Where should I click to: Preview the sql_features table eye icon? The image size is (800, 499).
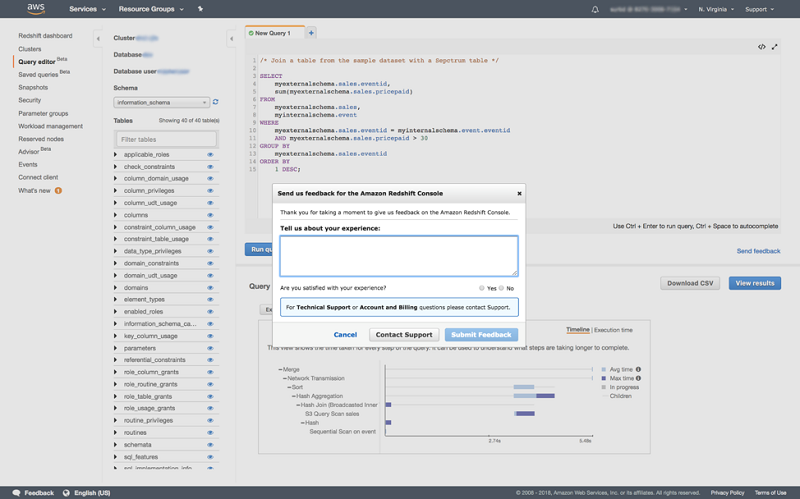pos(210,457)
